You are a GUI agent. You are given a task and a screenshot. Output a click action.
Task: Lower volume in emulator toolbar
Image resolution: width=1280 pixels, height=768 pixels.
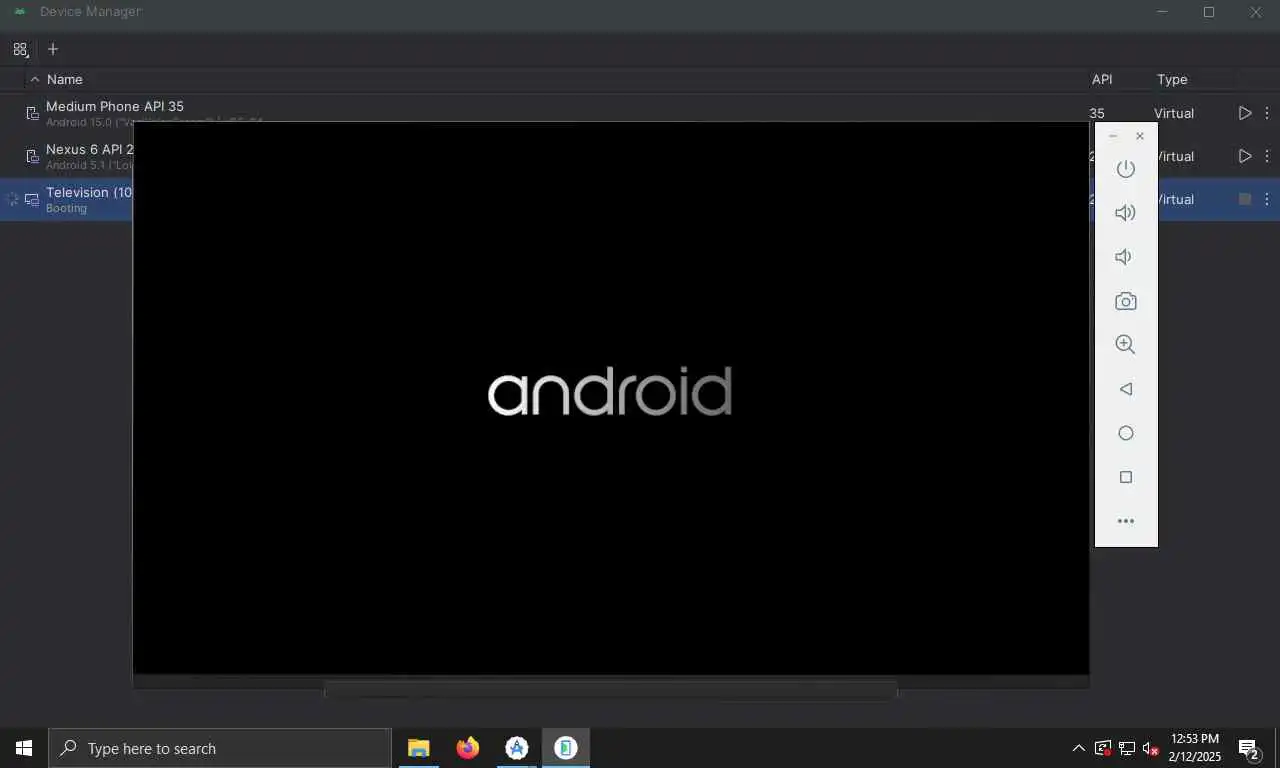coord(1124,257)
